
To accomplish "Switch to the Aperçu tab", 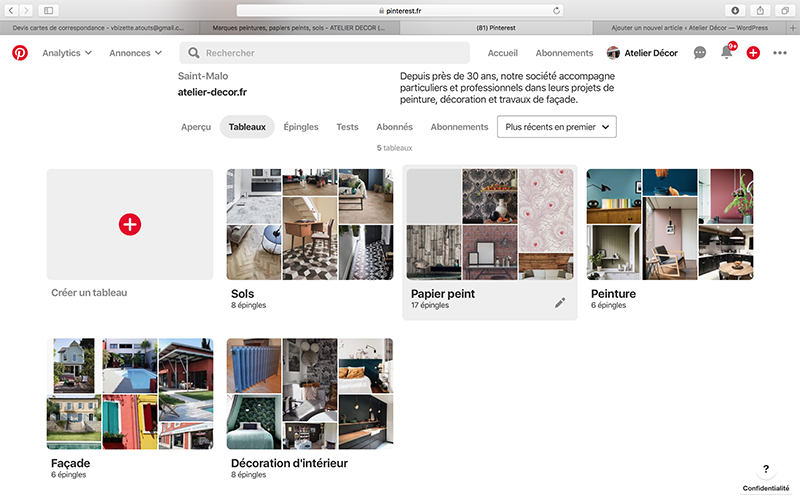I will tap(196, 127).
